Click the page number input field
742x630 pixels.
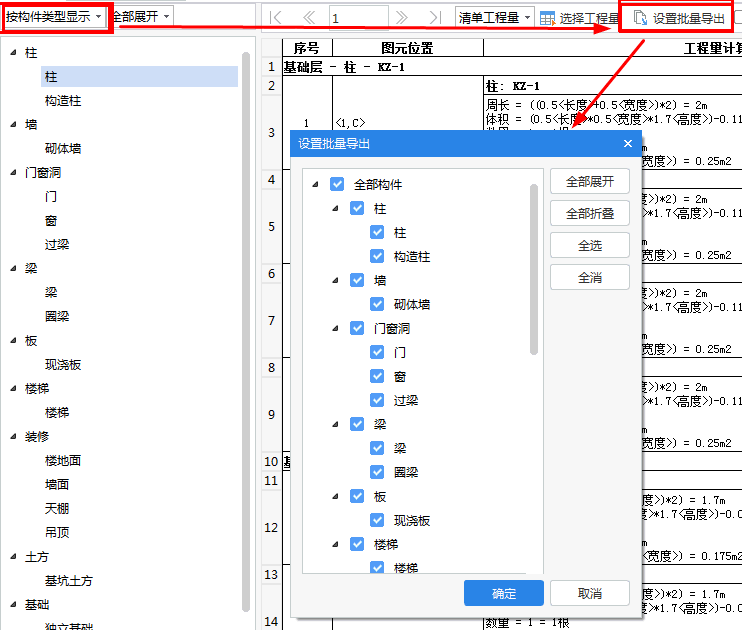[357, 18]
